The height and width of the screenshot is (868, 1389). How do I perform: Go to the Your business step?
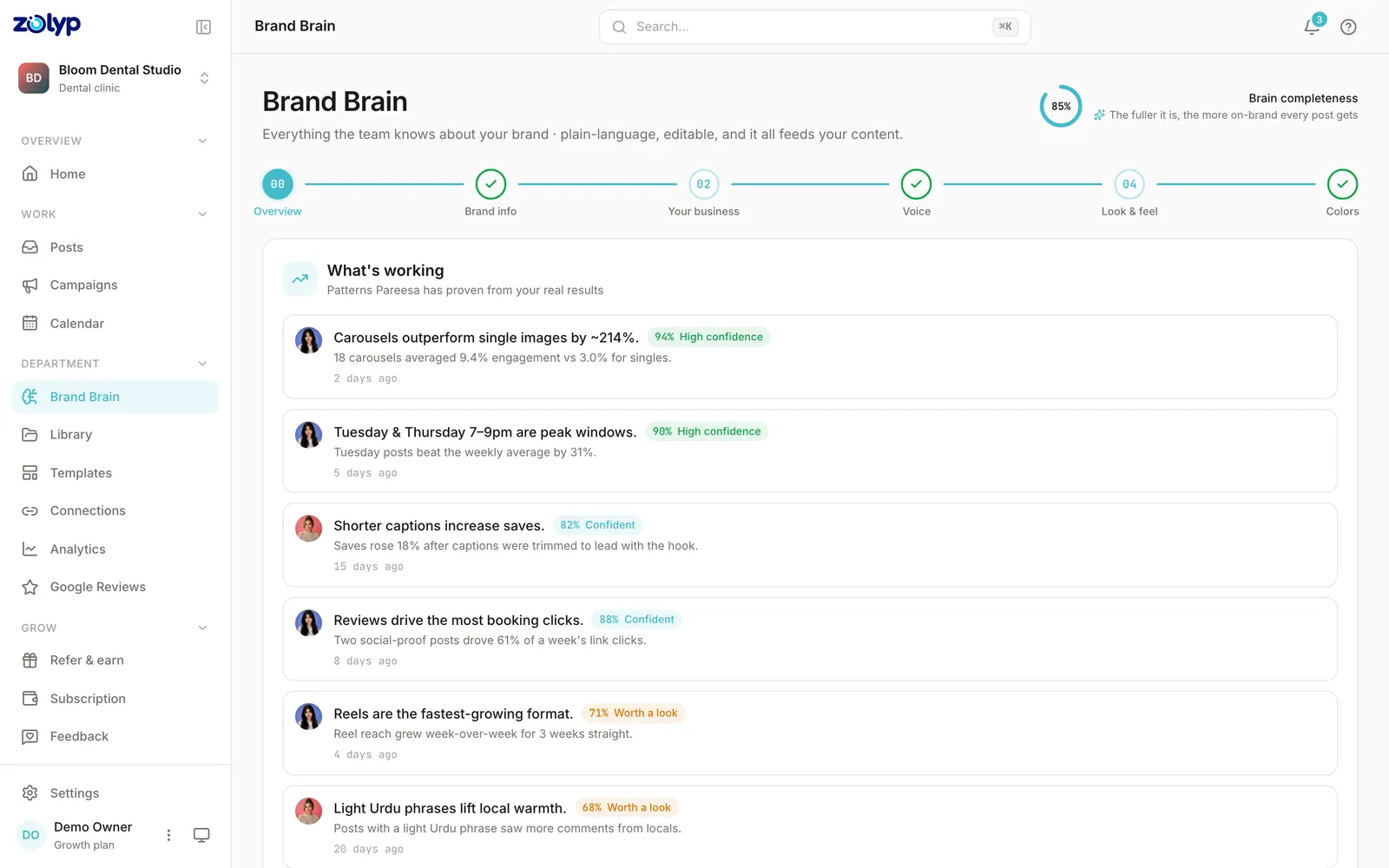(x=704, y=184)
